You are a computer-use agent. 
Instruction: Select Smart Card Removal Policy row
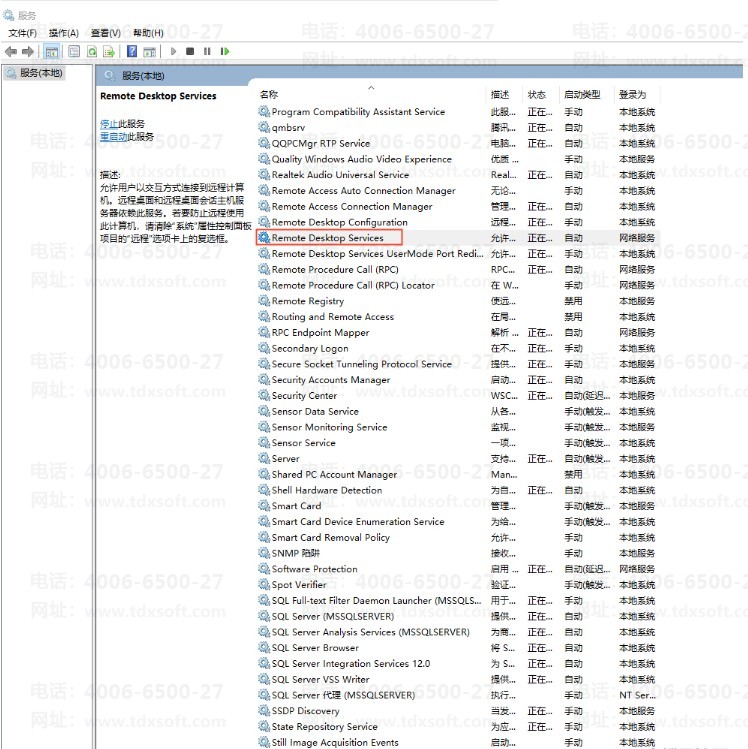click(x=459, y=537)
